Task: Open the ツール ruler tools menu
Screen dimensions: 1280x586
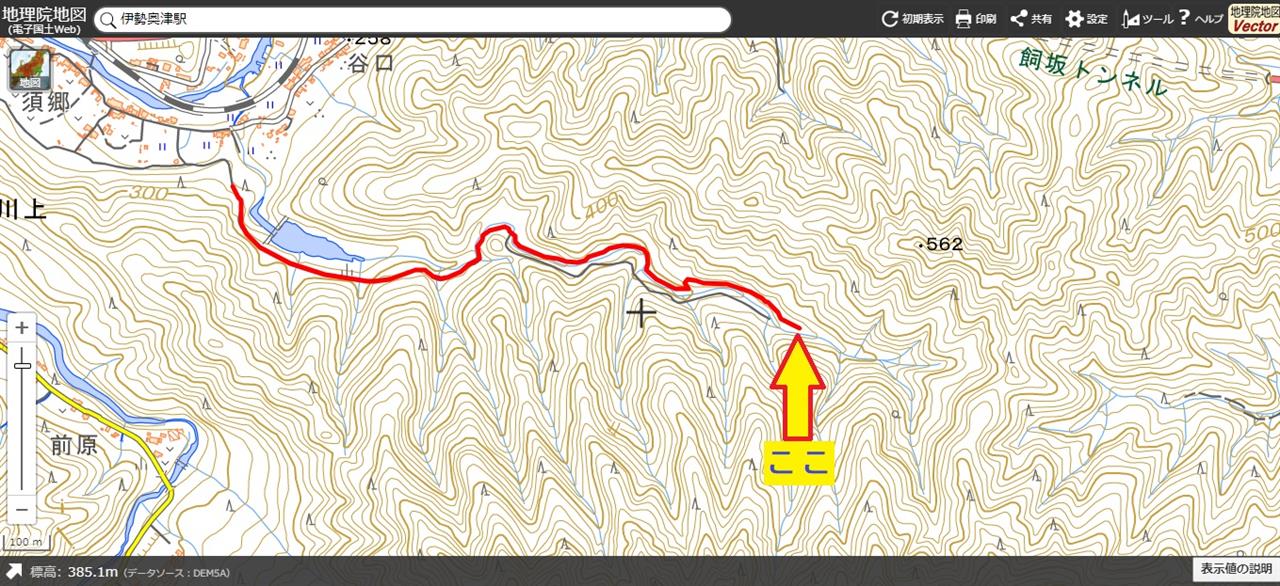Action: click(1131, 19)
